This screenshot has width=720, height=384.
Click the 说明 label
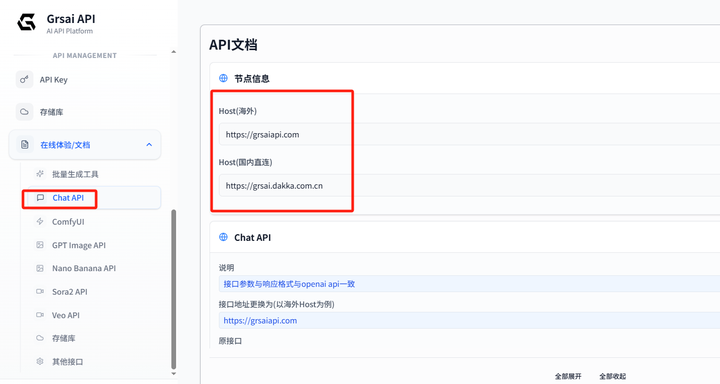[x=226, y=267]
